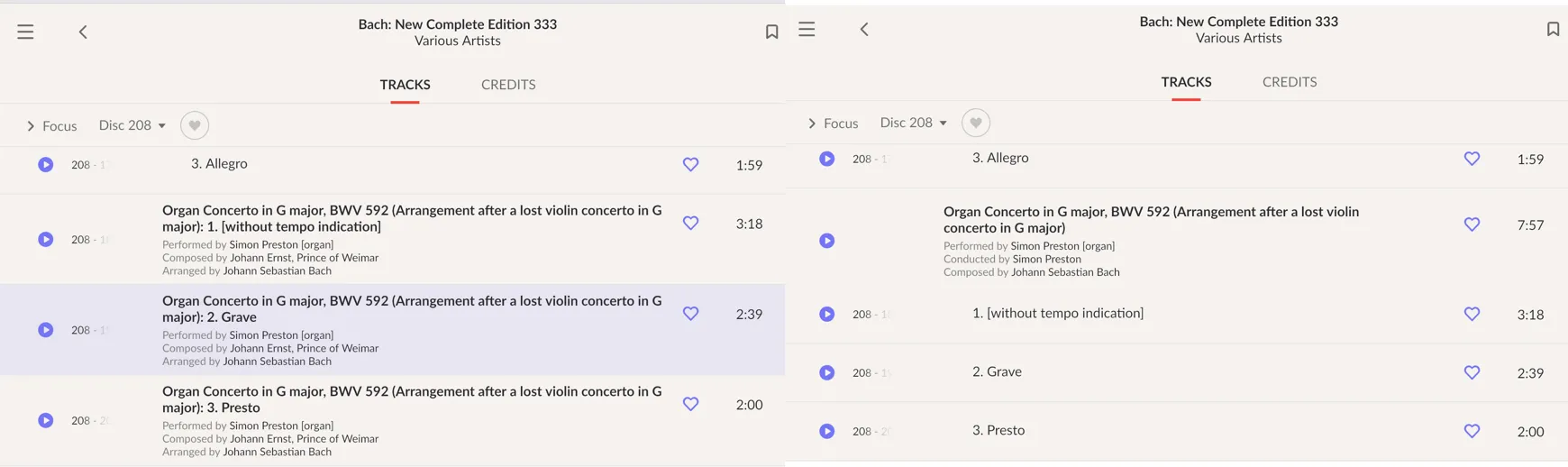
Task: Expand the Focus section in the right panel
Action: [x=833, y=124]
